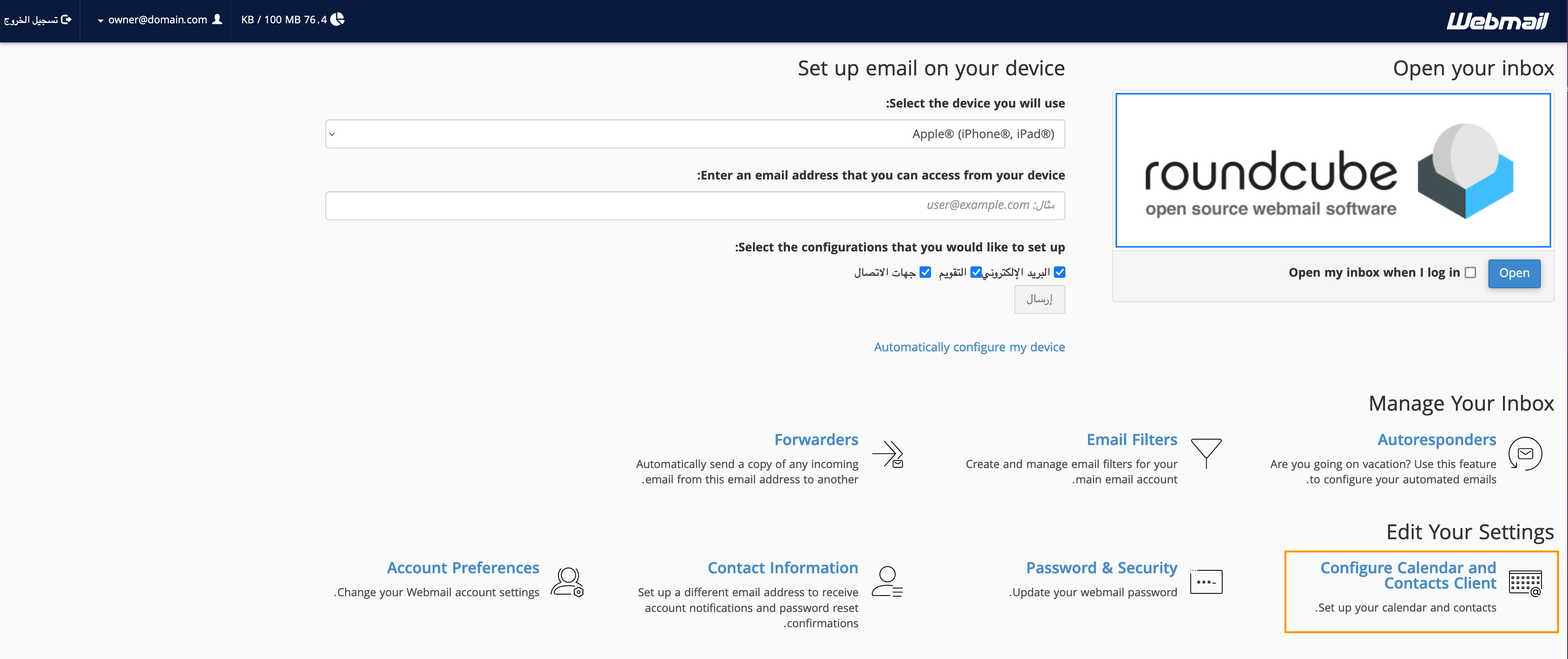
Task: Click the Forwarders arrow icon
Action: pyautogui.click(x=887, y=454)
